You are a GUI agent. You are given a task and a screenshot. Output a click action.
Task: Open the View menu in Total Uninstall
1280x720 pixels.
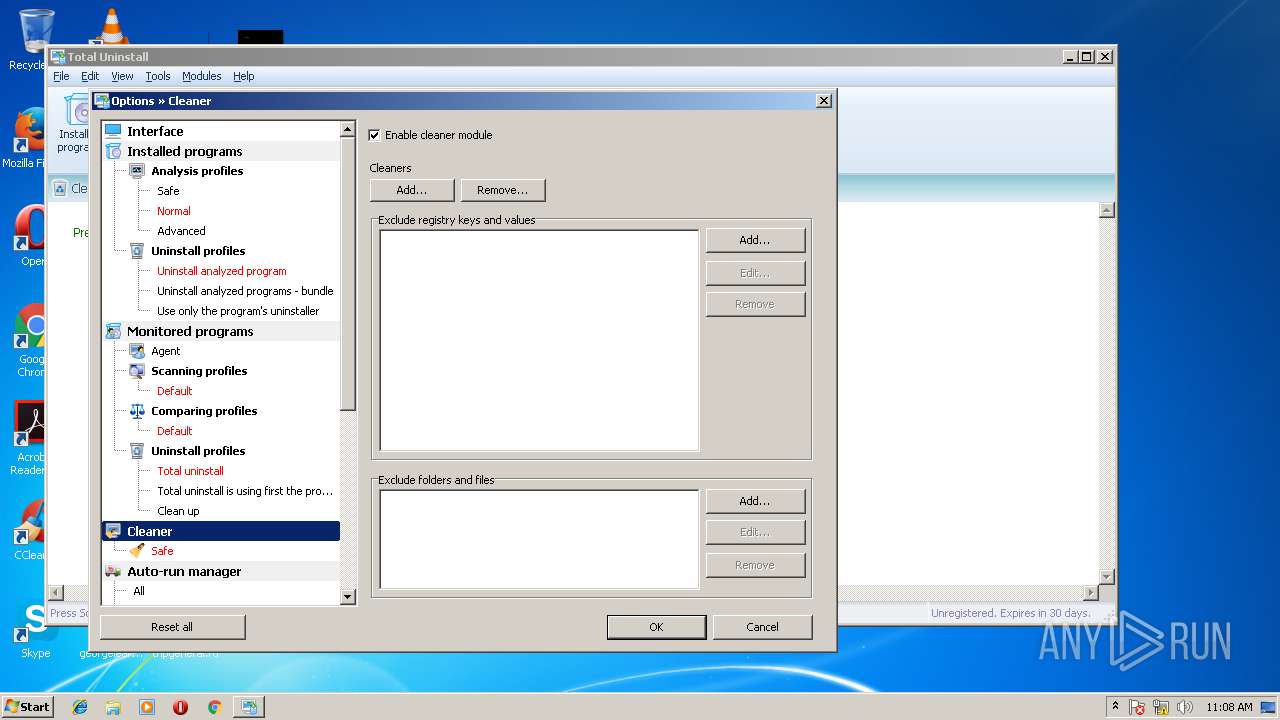coord(122,76)
